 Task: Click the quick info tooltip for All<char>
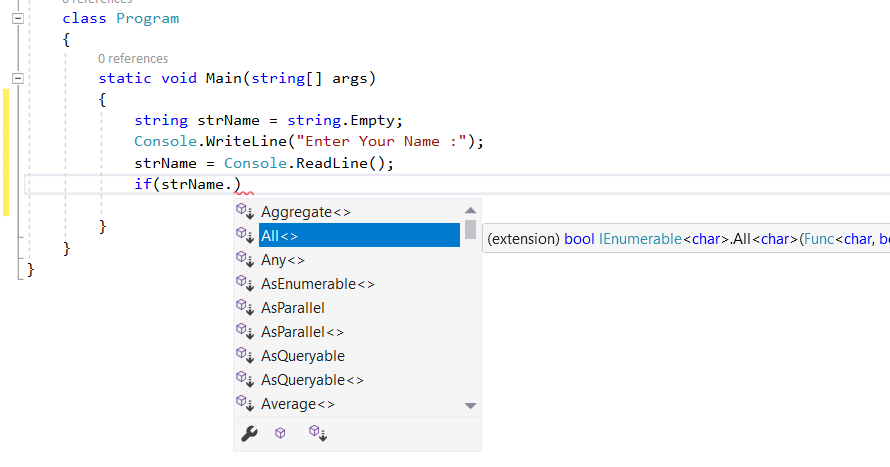tap(686, 239)
